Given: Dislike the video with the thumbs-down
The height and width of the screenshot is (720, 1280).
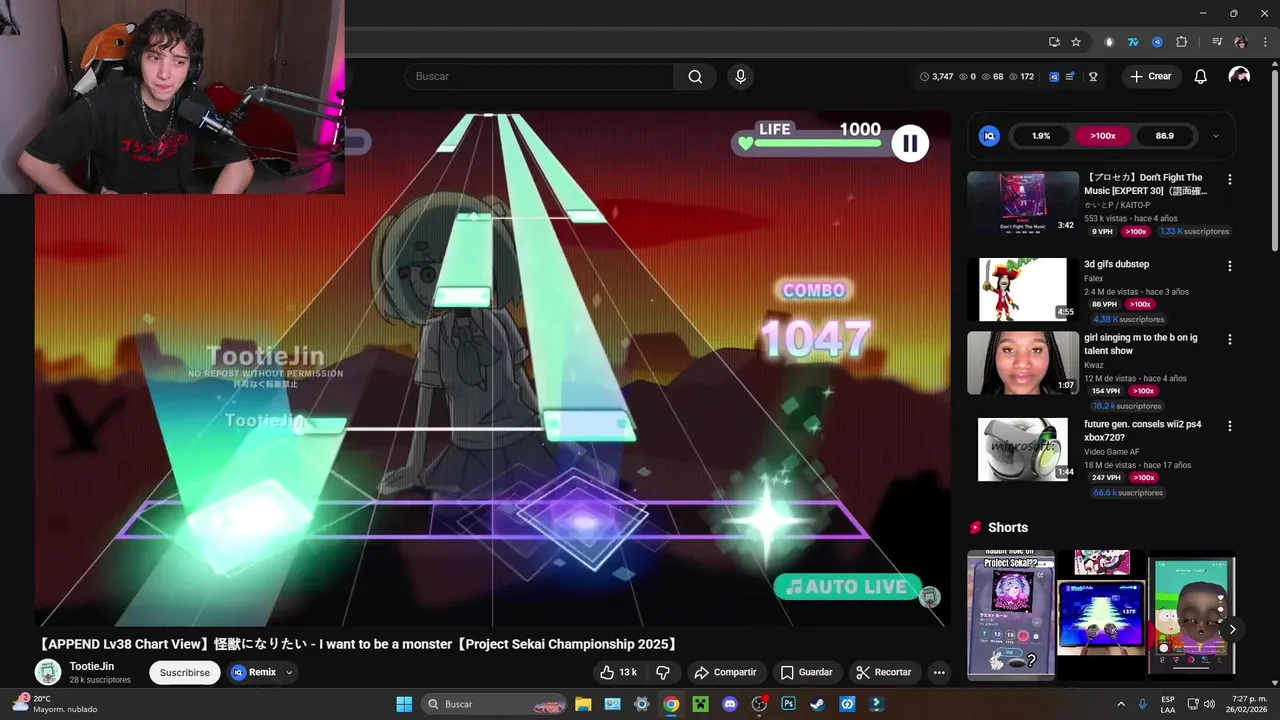Looking at the screenshot, I should [662, 672].
